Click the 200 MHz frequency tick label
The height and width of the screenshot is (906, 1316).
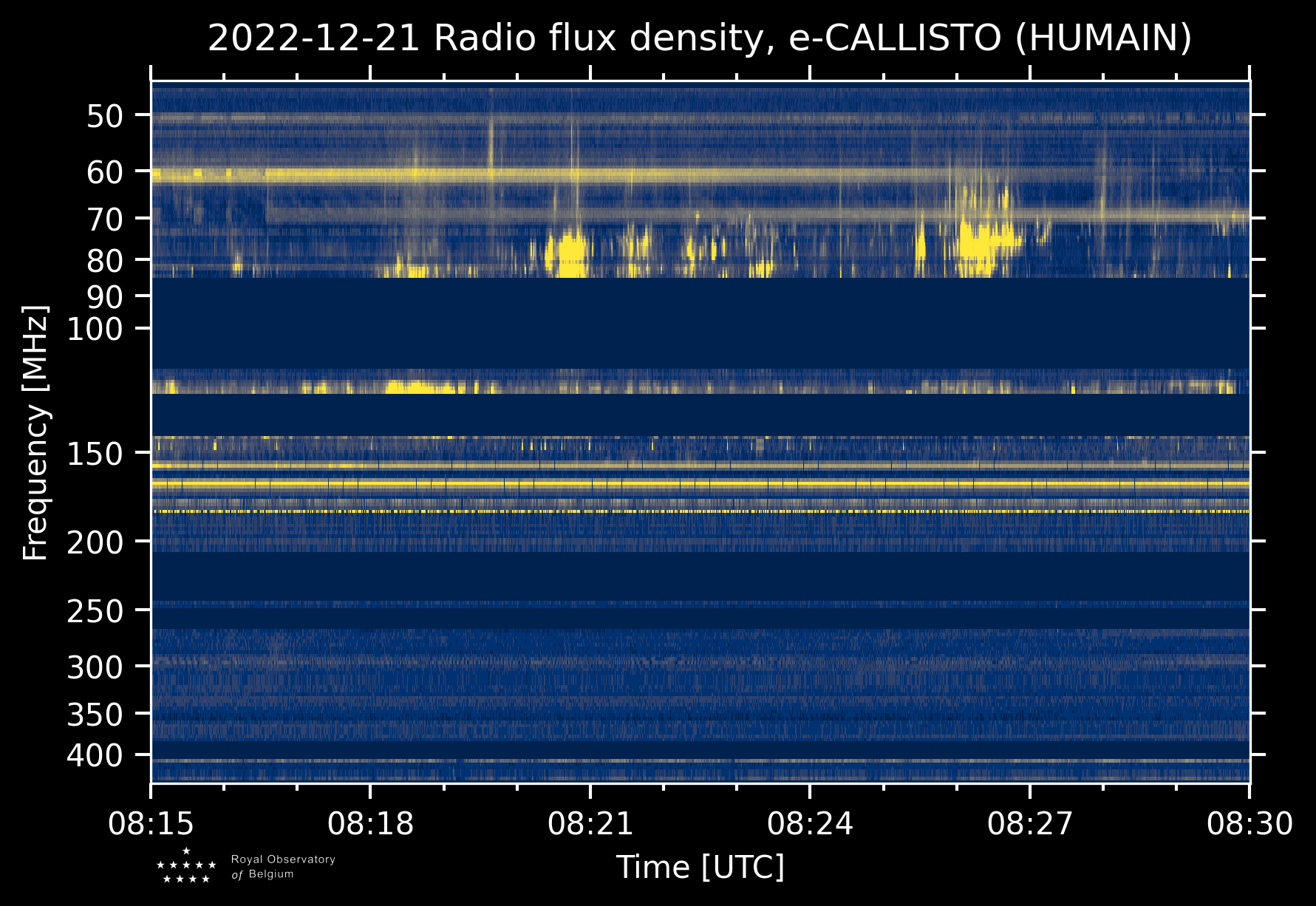tap(95, 543)
